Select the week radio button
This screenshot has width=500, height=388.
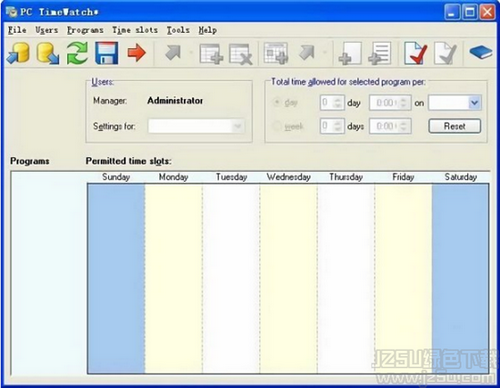click(277, 126)
